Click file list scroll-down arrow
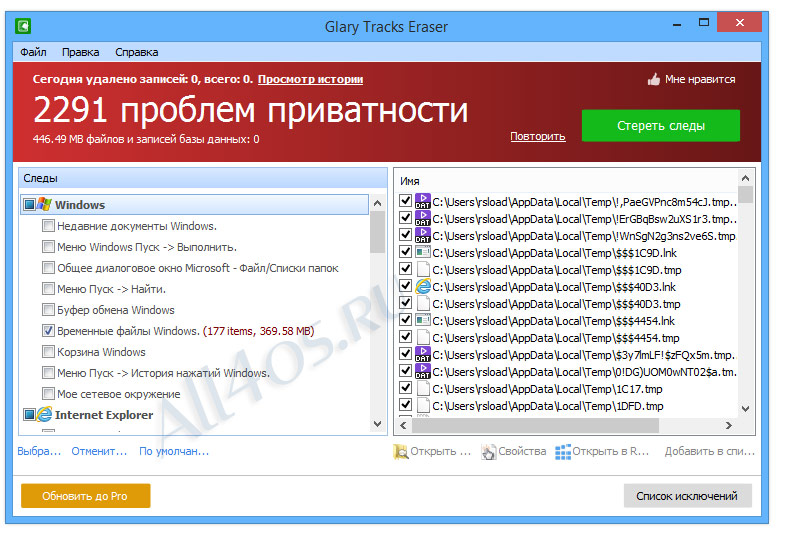Viewport: 799px width, 549px height. (x=745, y=408)
